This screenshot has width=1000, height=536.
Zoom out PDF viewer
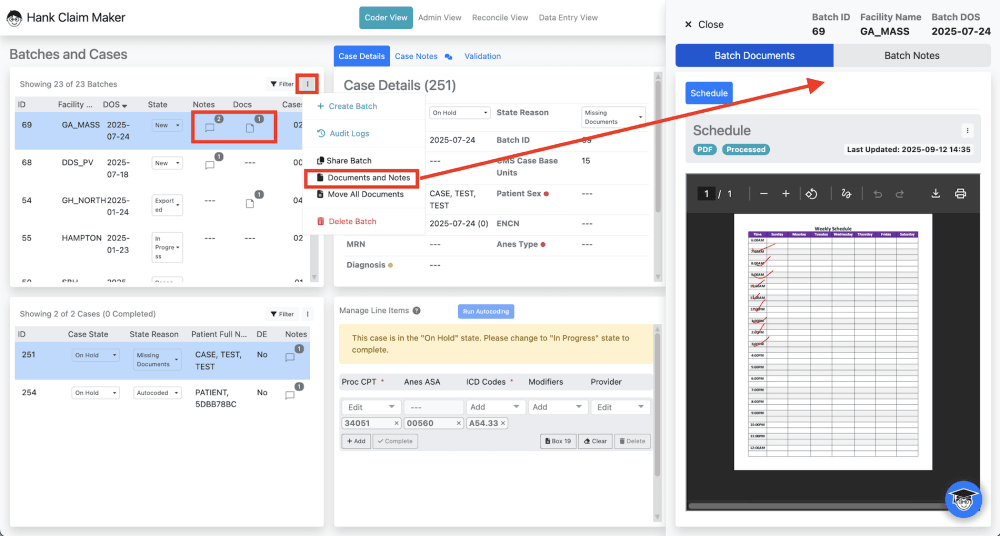pyautogui.click(x=763, y=194)
